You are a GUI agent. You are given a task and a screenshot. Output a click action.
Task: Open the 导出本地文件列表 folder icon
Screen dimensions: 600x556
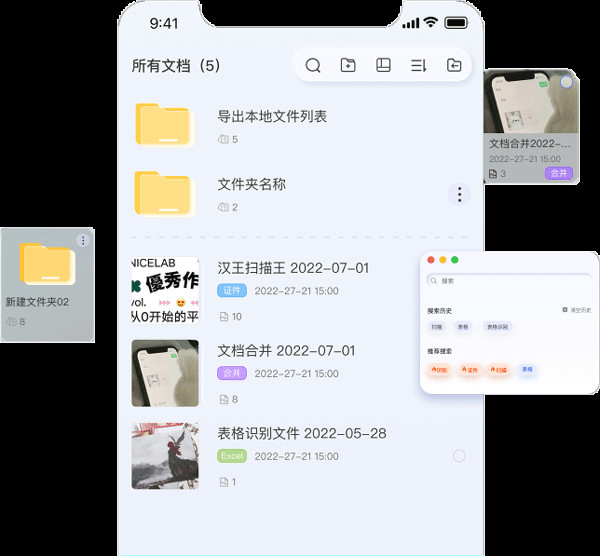[x=165, y=125]
